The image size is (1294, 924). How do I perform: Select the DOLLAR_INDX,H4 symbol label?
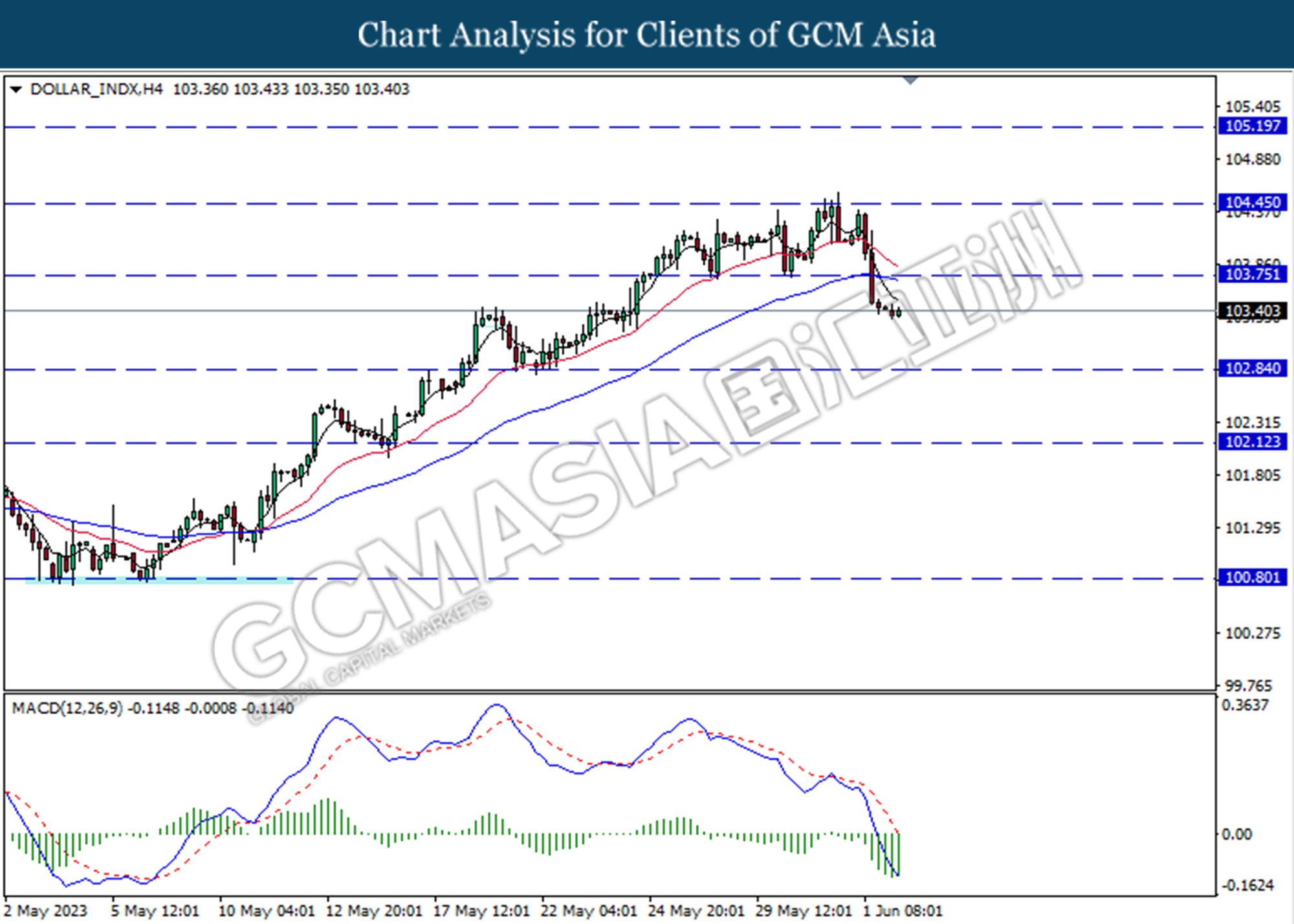point(96,89)
